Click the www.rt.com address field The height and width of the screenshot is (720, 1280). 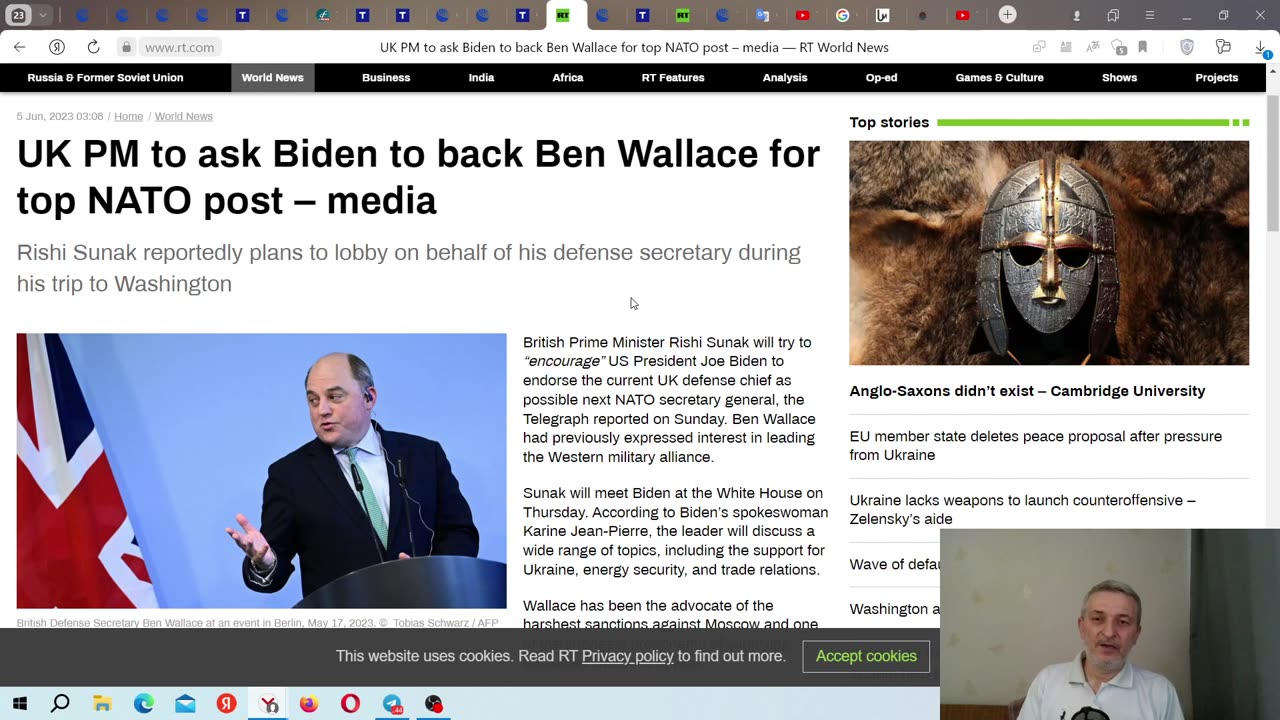pos(179,47)
